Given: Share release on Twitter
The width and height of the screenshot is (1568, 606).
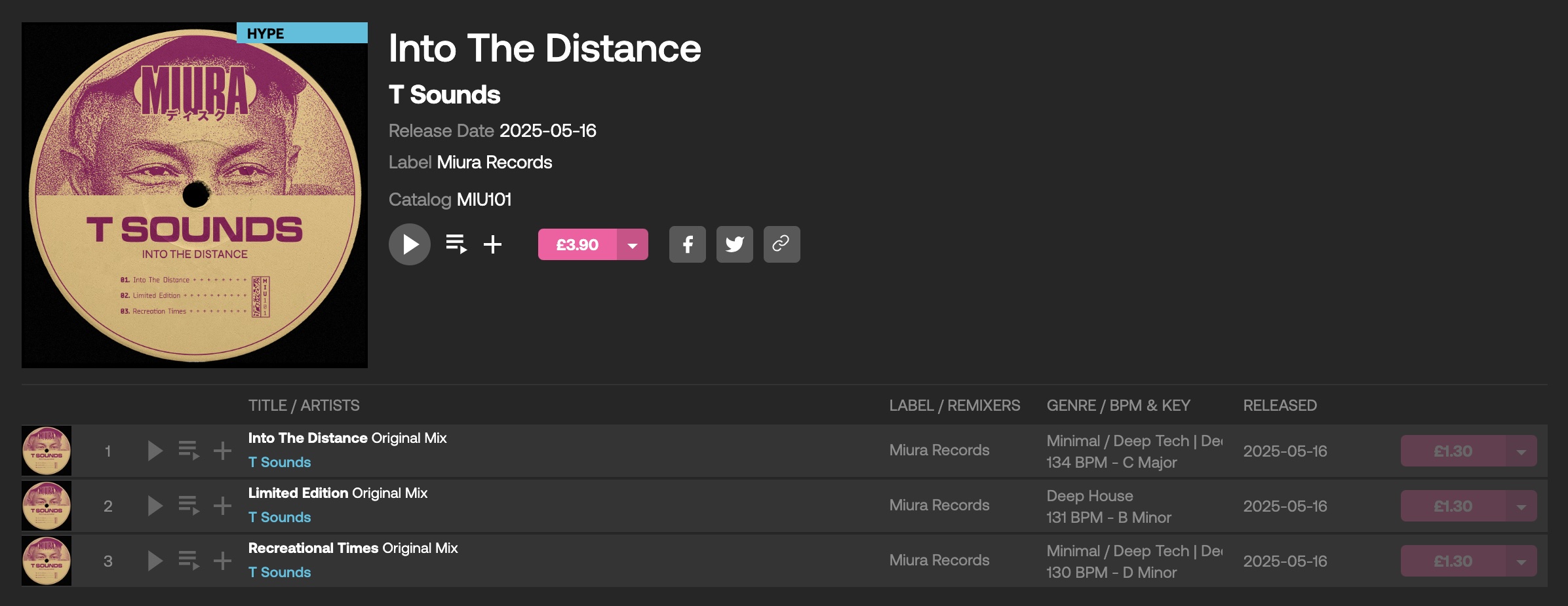Looking at the screenshot, I should point(734,244).
